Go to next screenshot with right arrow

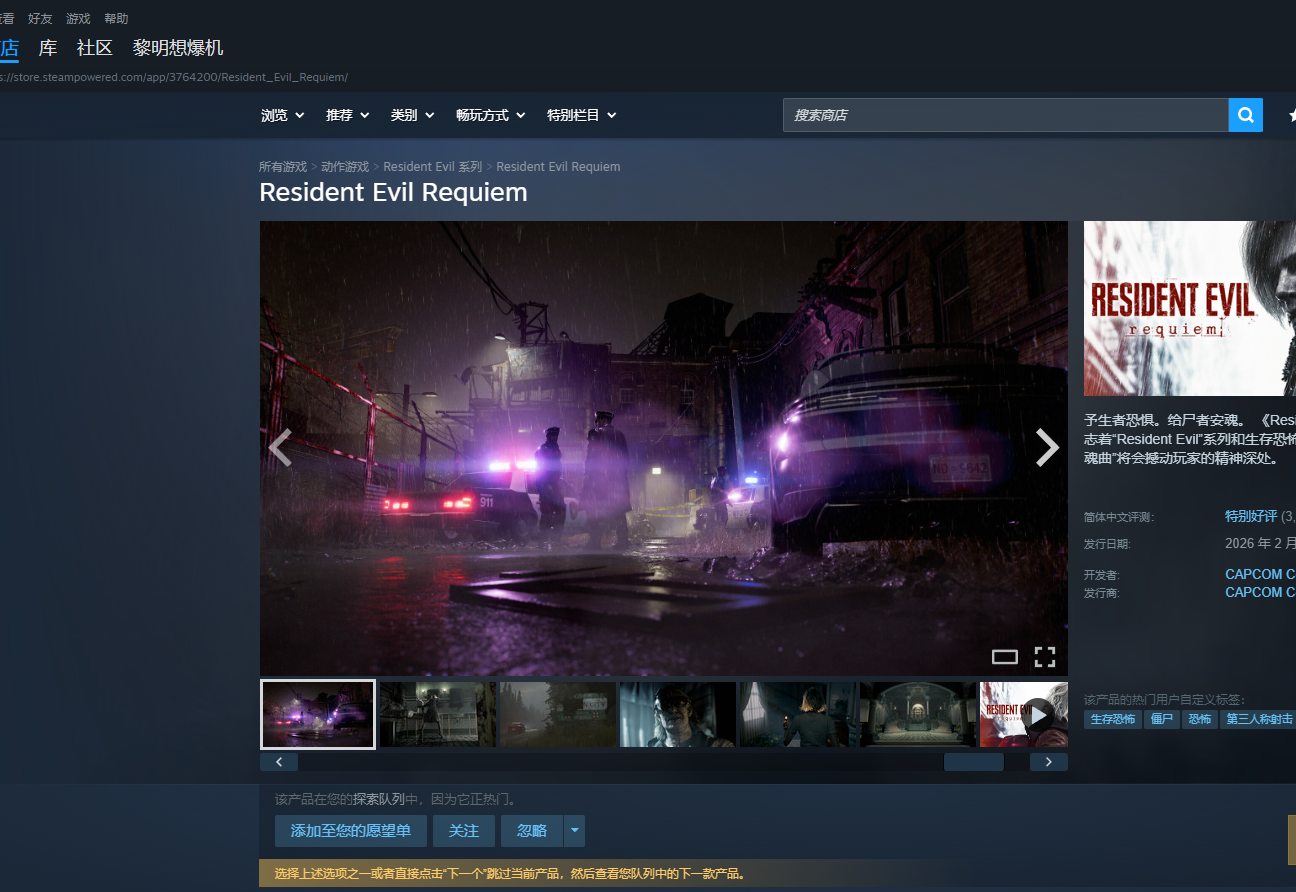point(1046,448)
